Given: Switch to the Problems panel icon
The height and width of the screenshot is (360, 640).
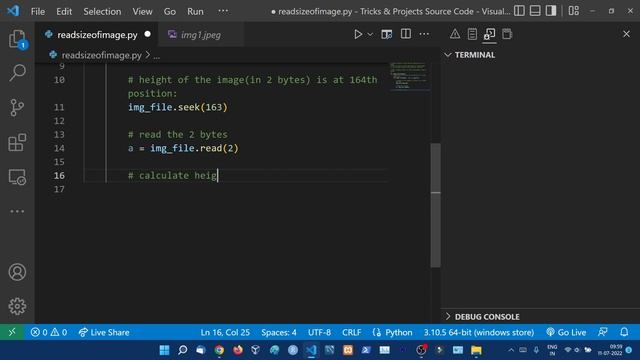Looking at the screenshot, I should tap(455, 34).
